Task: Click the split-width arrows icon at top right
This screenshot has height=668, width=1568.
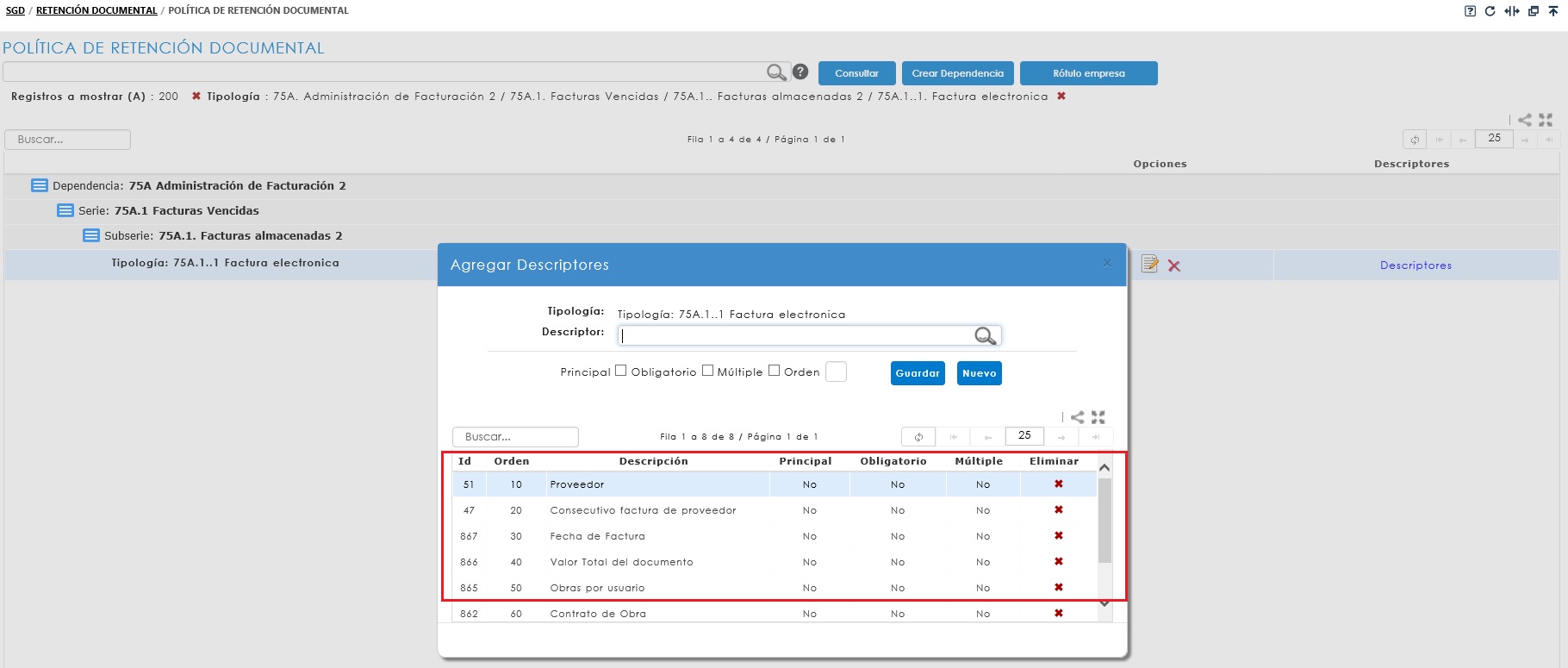Action: click(x=1511, y=11)
